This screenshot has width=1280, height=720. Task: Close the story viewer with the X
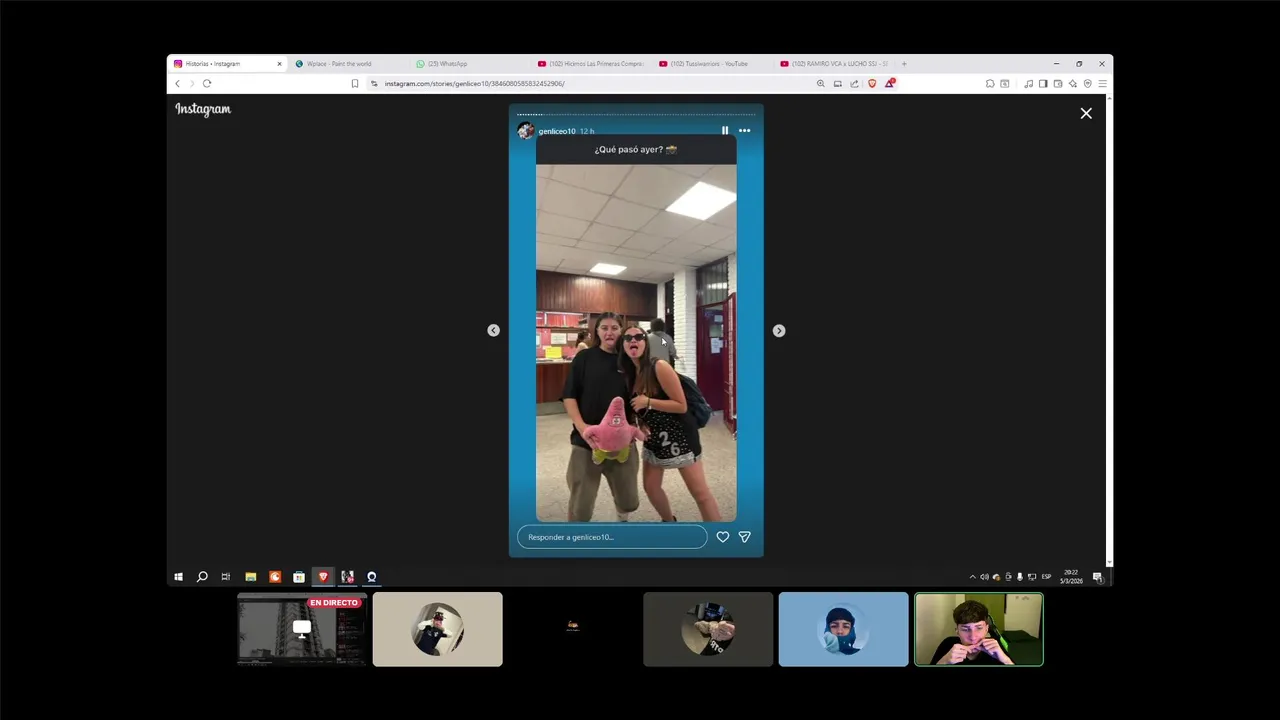(1086, 113)
